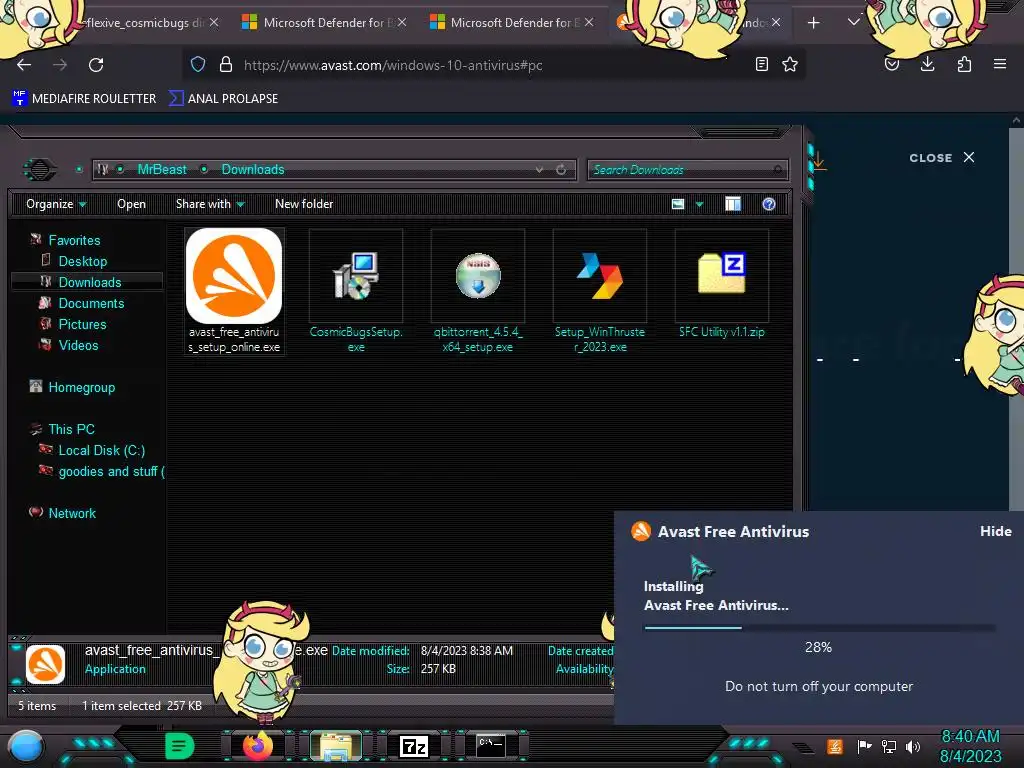The image size is (1024, 768).
Task: Open Local Disk (C:)
Action: click(101, 450)
